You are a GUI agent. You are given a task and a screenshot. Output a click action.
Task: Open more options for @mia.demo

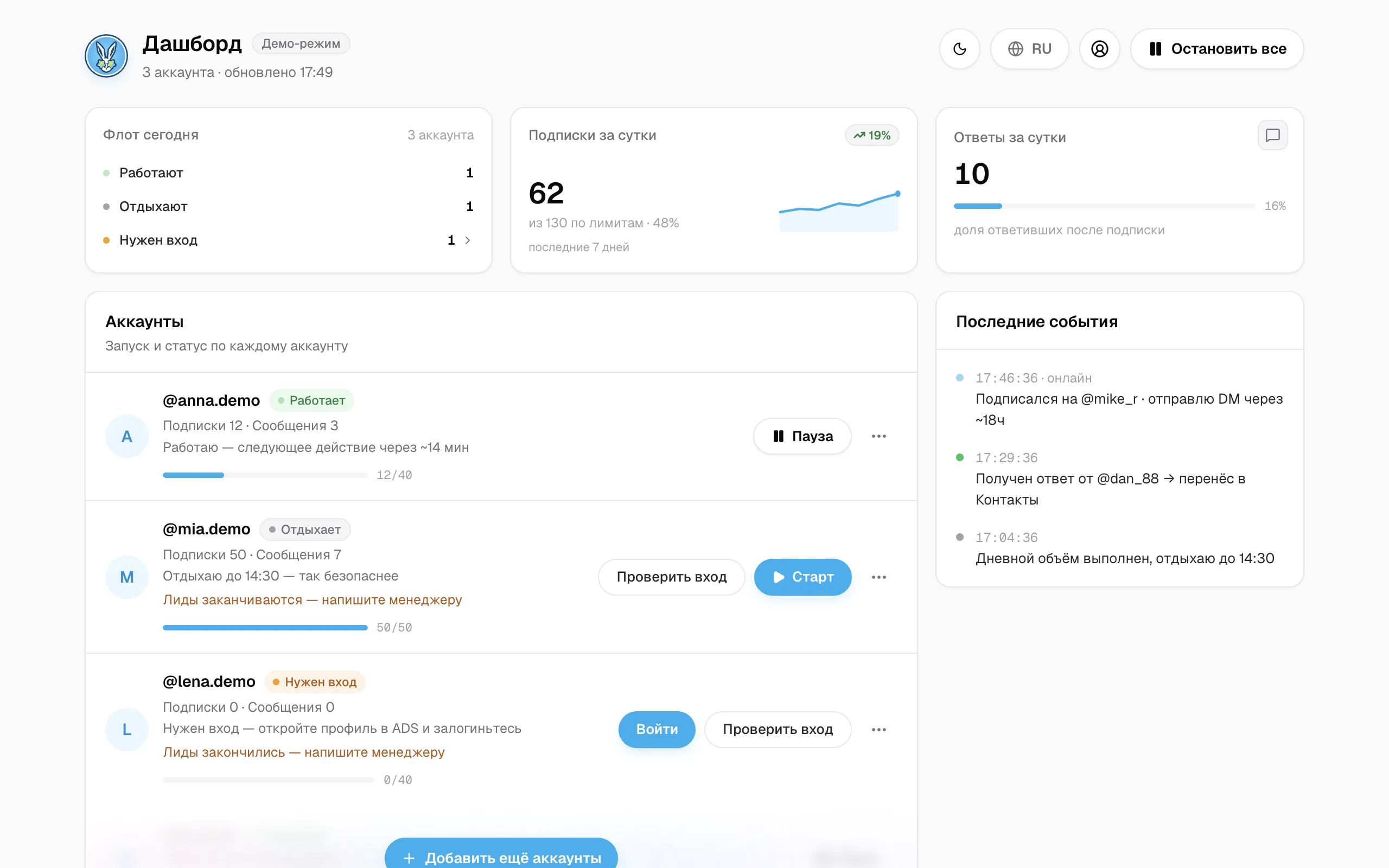879,577
